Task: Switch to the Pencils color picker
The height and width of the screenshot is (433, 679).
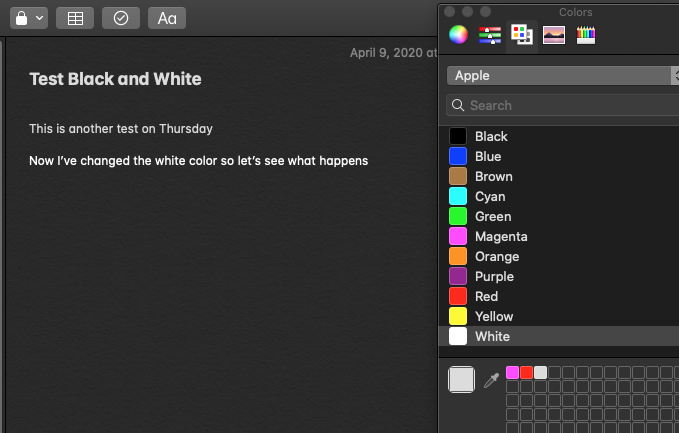Action: coord(586,35)
